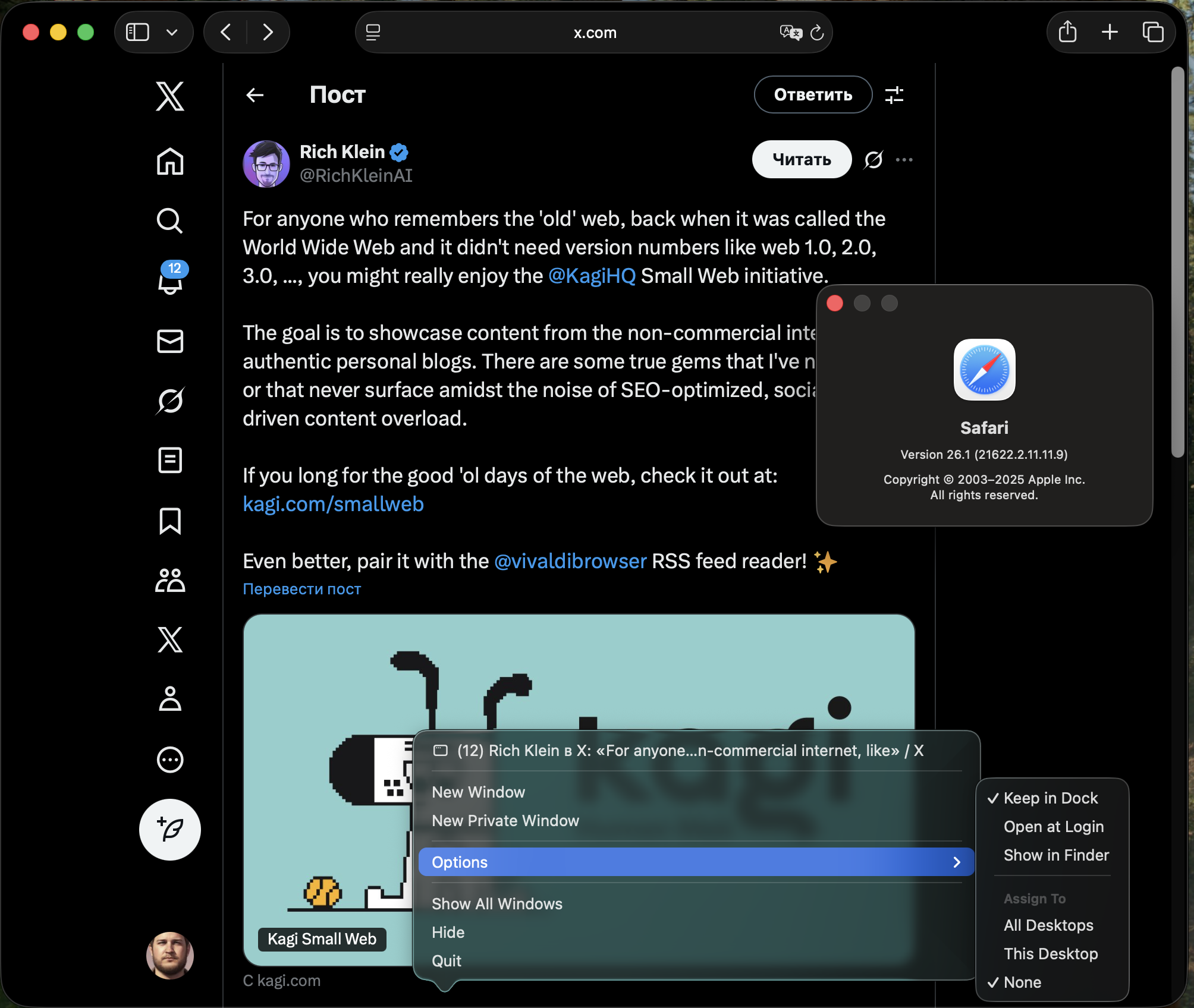Toggle Keep in Dock option

[x=1050, y=798]
